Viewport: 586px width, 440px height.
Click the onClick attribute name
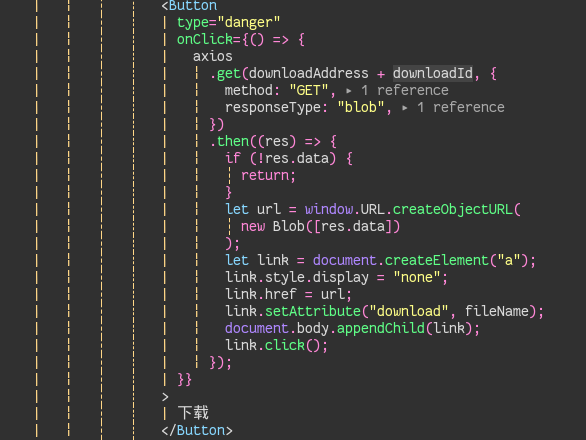tap(205, 39)
